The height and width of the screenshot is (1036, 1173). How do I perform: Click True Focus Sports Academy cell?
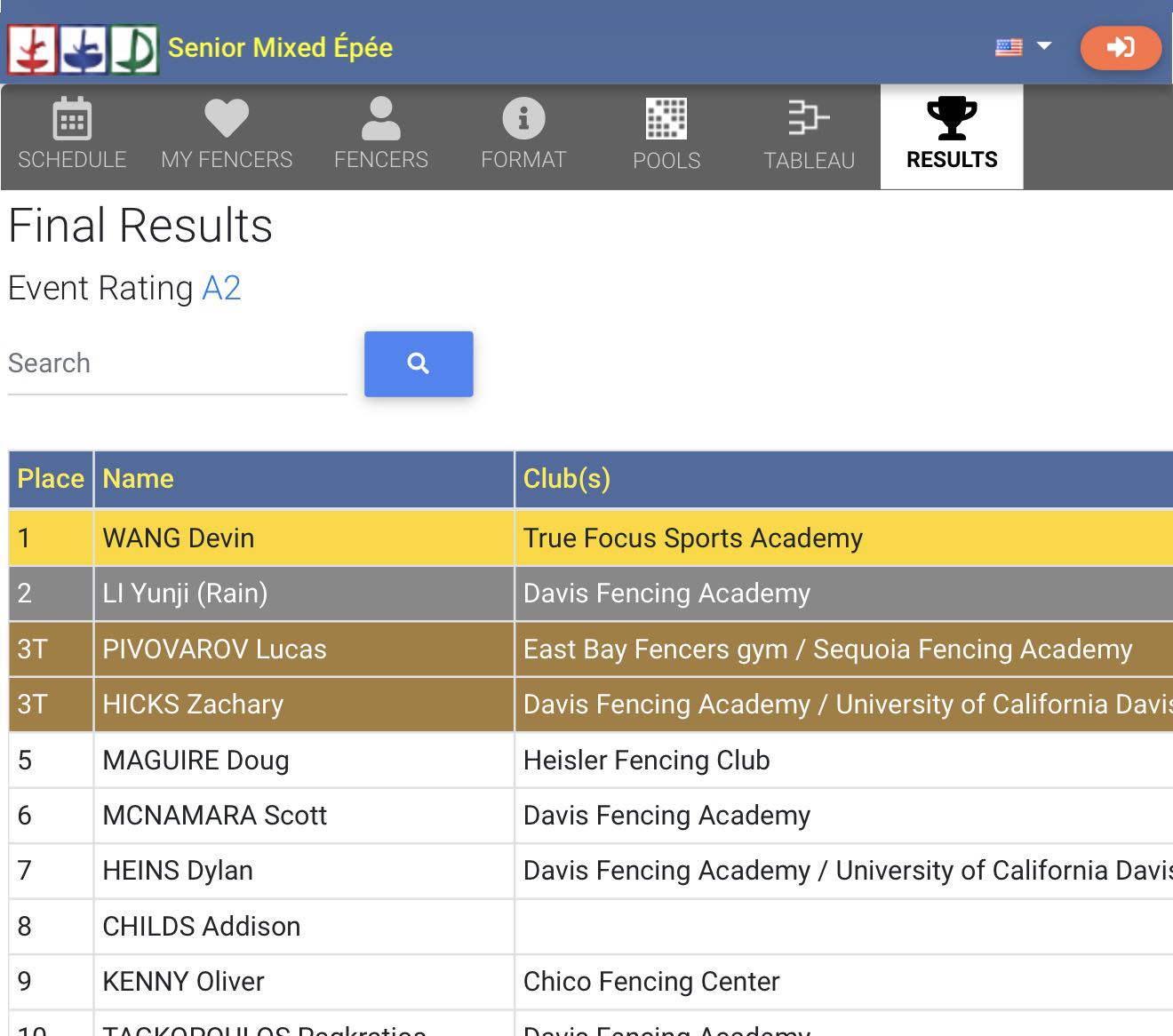click(x=843, y=538)
